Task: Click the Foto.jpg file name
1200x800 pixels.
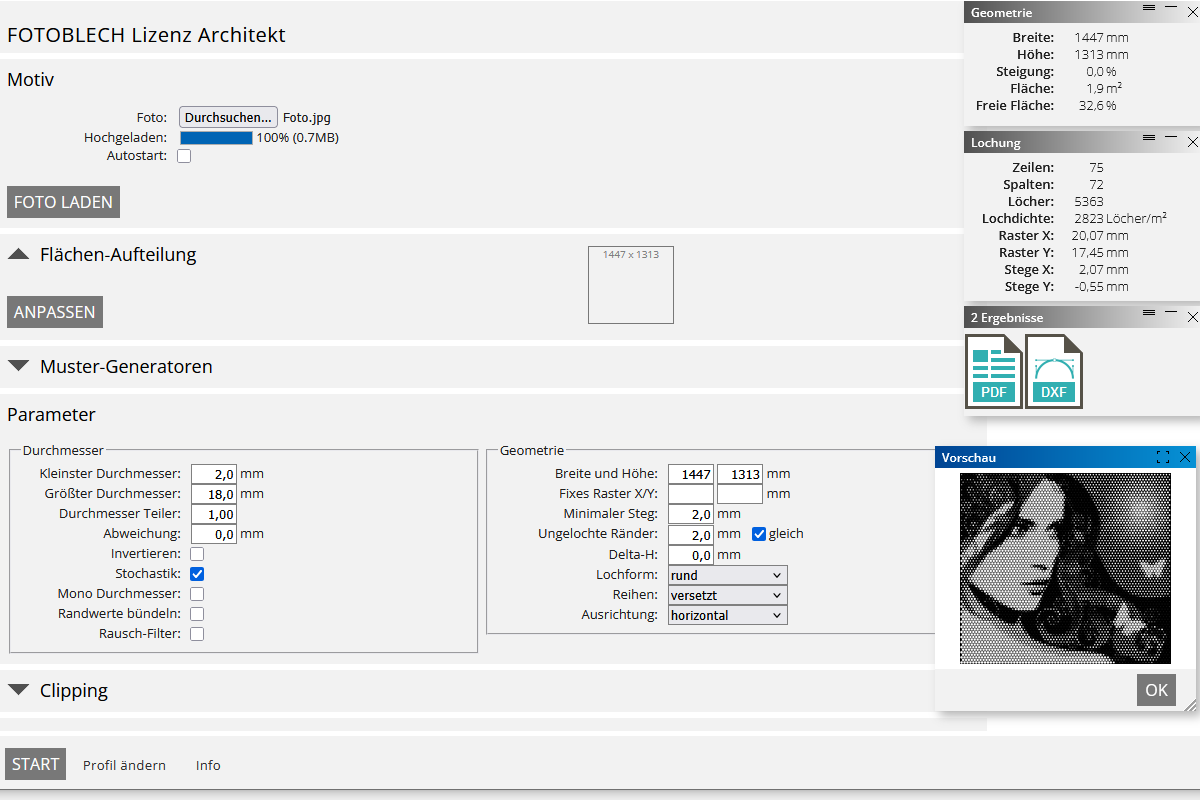Action: point(307,117)
